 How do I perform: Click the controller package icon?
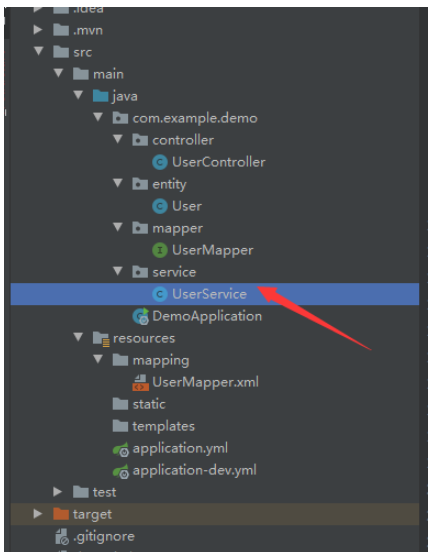tap(140, 140)
